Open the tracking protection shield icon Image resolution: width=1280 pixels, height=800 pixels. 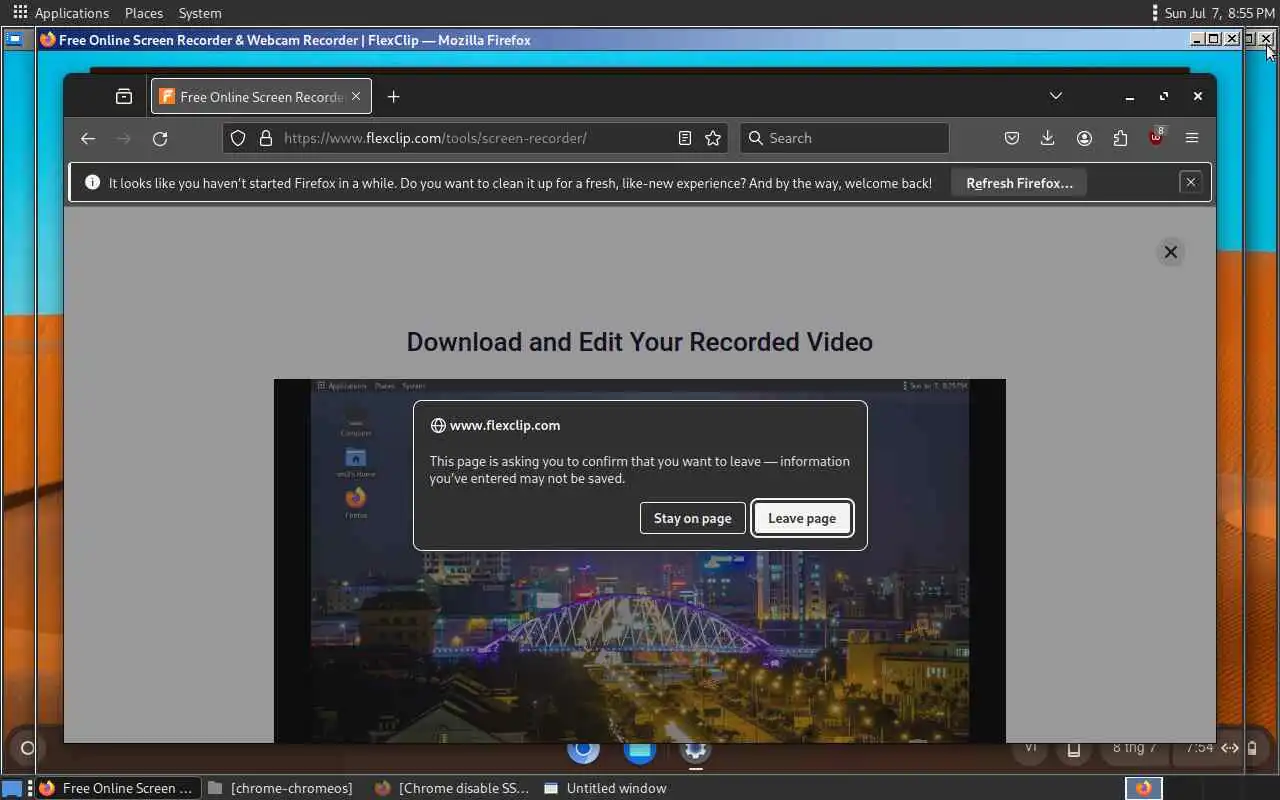[238, 138]
